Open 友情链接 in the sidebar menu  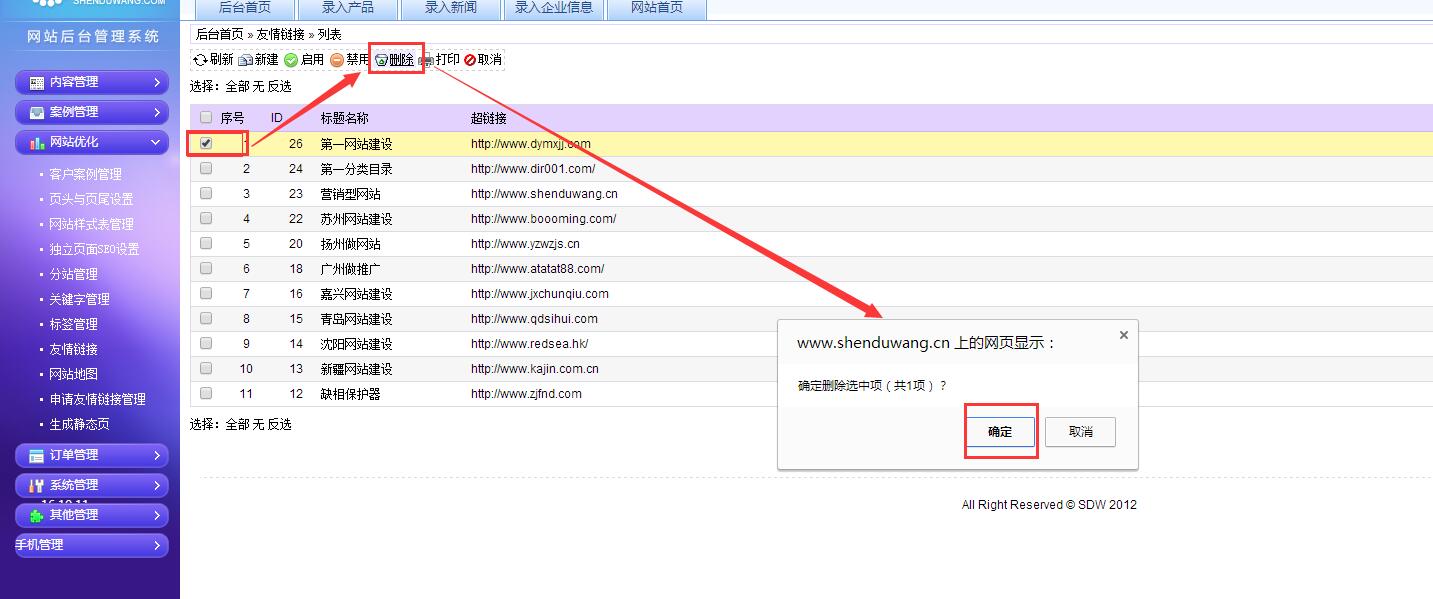(74, 349)
